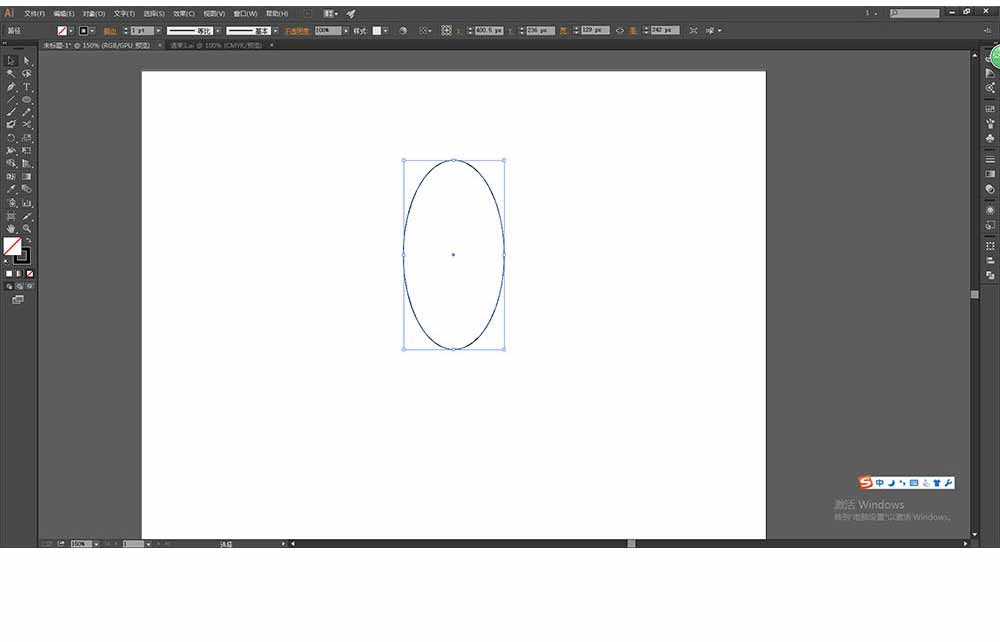The image size is (1000, 642).
Task: Reset to default fill and stroke
Action: click(x=6, y=261)
